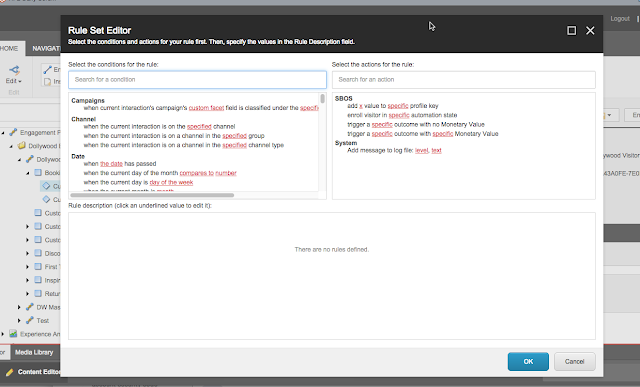Screen dimensions: 640x387
Task: Maximize the Rule Set Editor dialog
Action: (571, 31)
